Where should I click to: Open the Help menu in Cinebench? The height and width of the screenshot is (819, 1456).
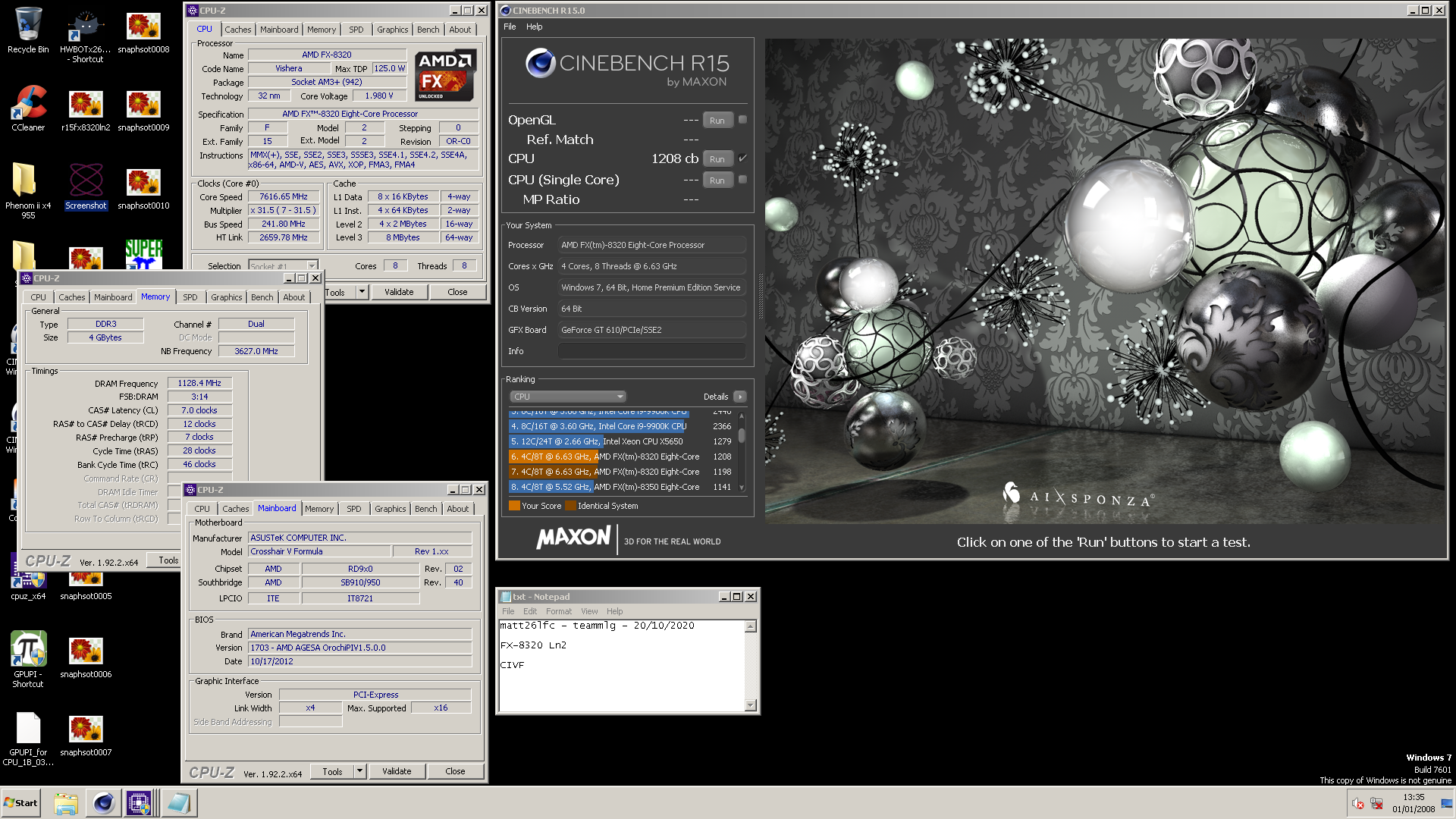(535, 27)
